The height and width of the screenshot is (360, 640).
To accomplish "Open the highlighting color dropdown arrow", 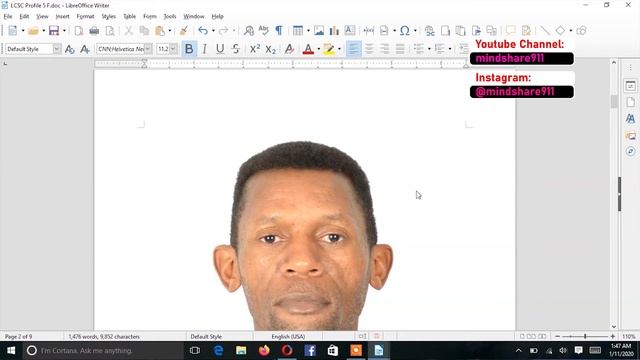I will point(339,49).
